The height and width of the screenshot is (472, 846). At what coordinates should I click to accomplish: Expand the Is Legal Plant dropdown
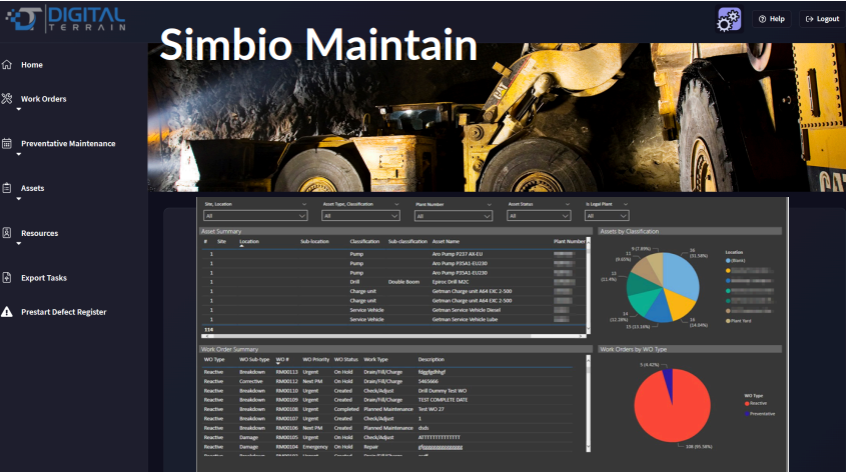[606, 215]
